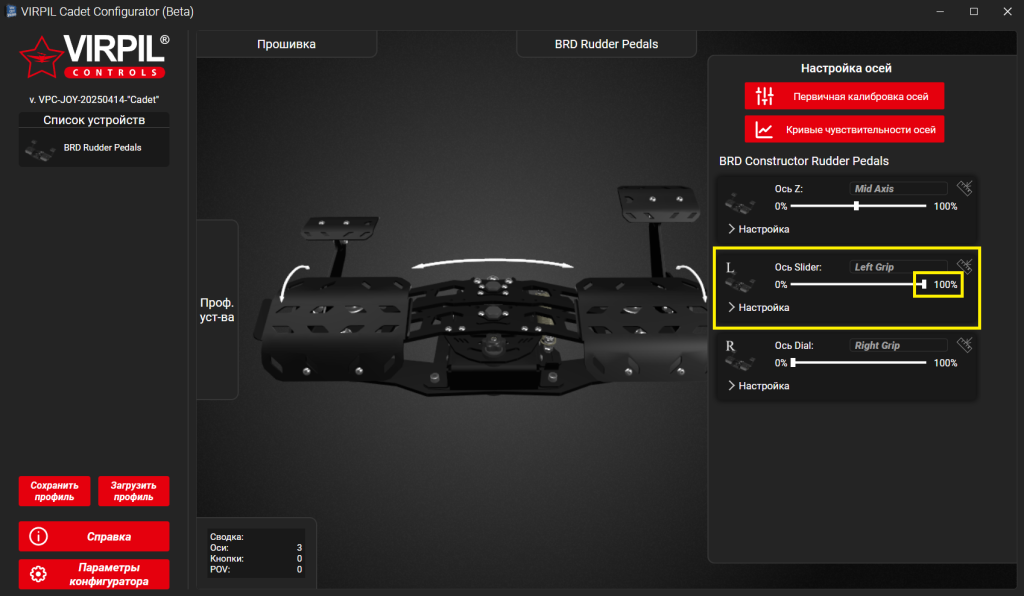Click the pedals icon in Ось Z row
This screenshot has width=1024, height=596.
pyautogui.click(x=740, y=203)
